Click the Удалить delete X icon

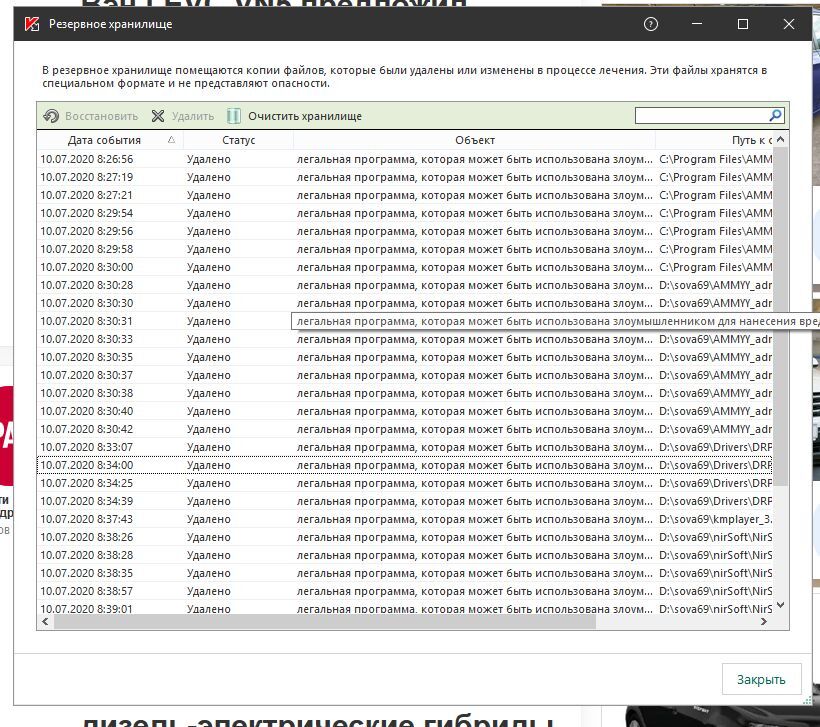point(158,116)
